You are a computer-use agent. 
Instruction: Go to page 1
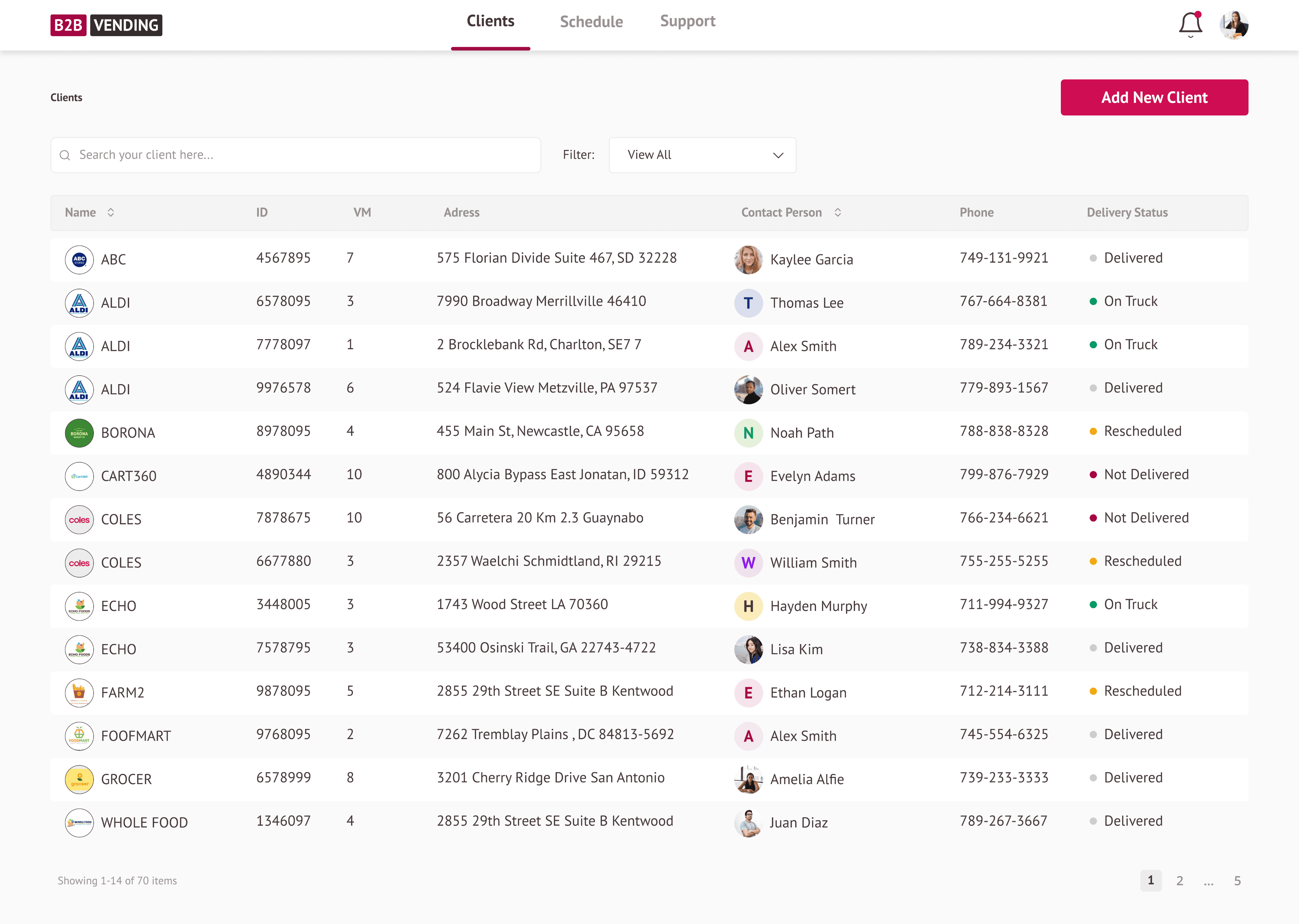pos(1151,880)
